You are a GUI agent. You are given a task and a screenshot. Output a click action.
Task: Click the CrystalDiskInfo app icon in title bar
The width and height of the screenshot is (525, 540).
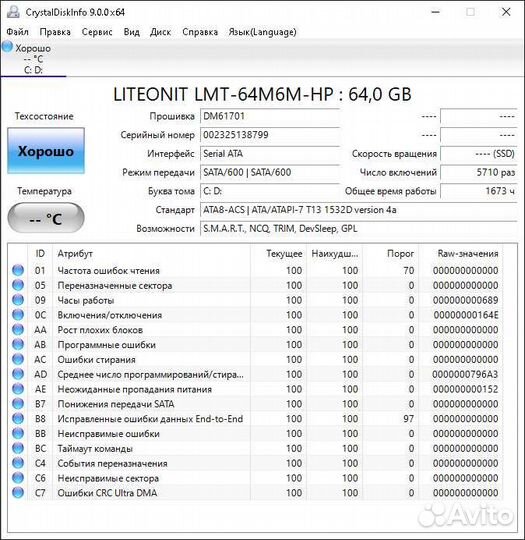[x=13, y=12]
